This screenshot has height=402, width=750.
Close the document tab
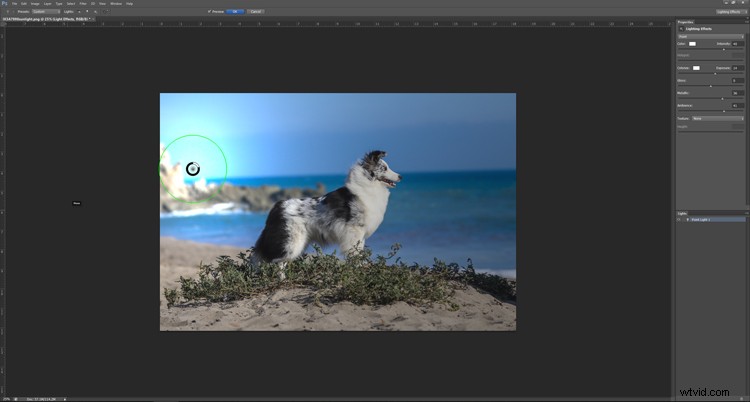[x=93, y=19]
